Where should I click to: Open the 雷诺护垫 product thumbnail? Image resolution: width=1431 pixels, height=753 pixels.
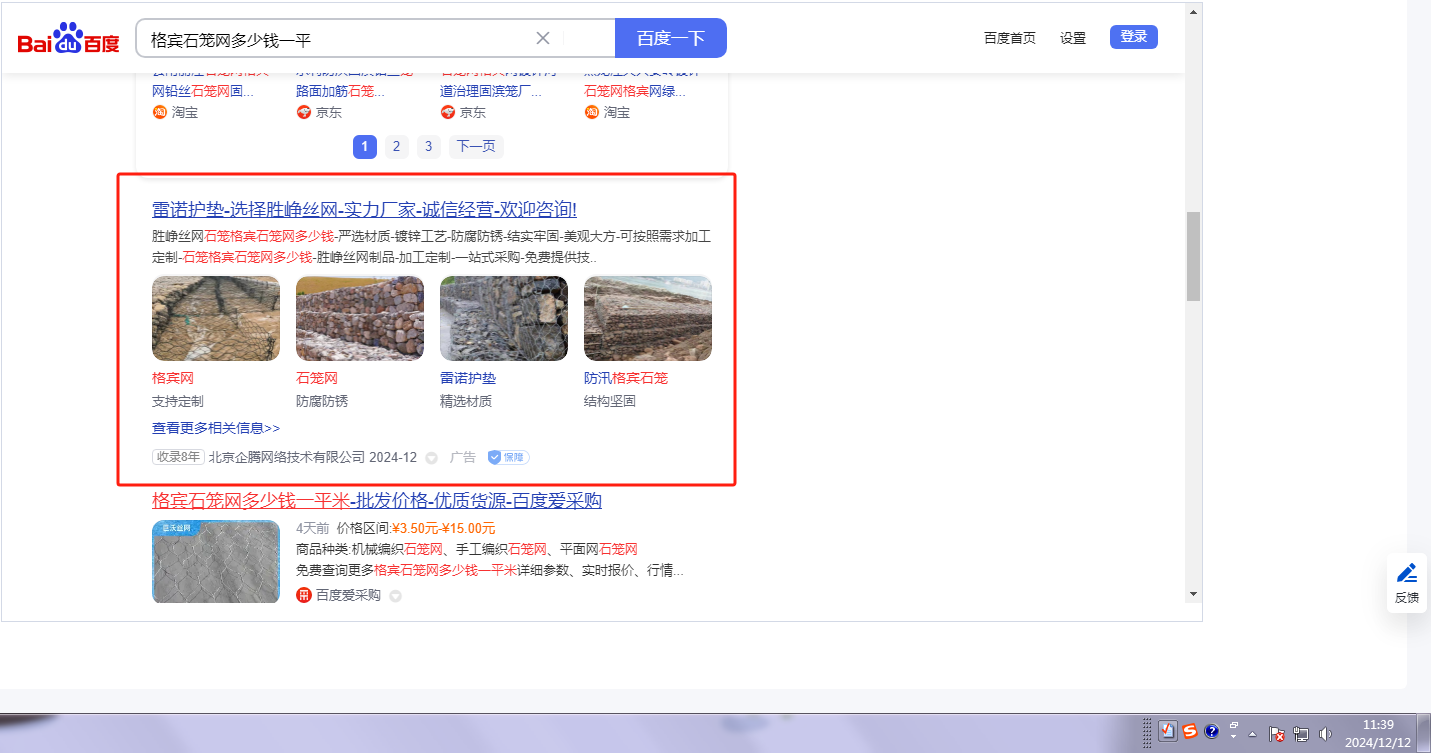pos(504,318)
